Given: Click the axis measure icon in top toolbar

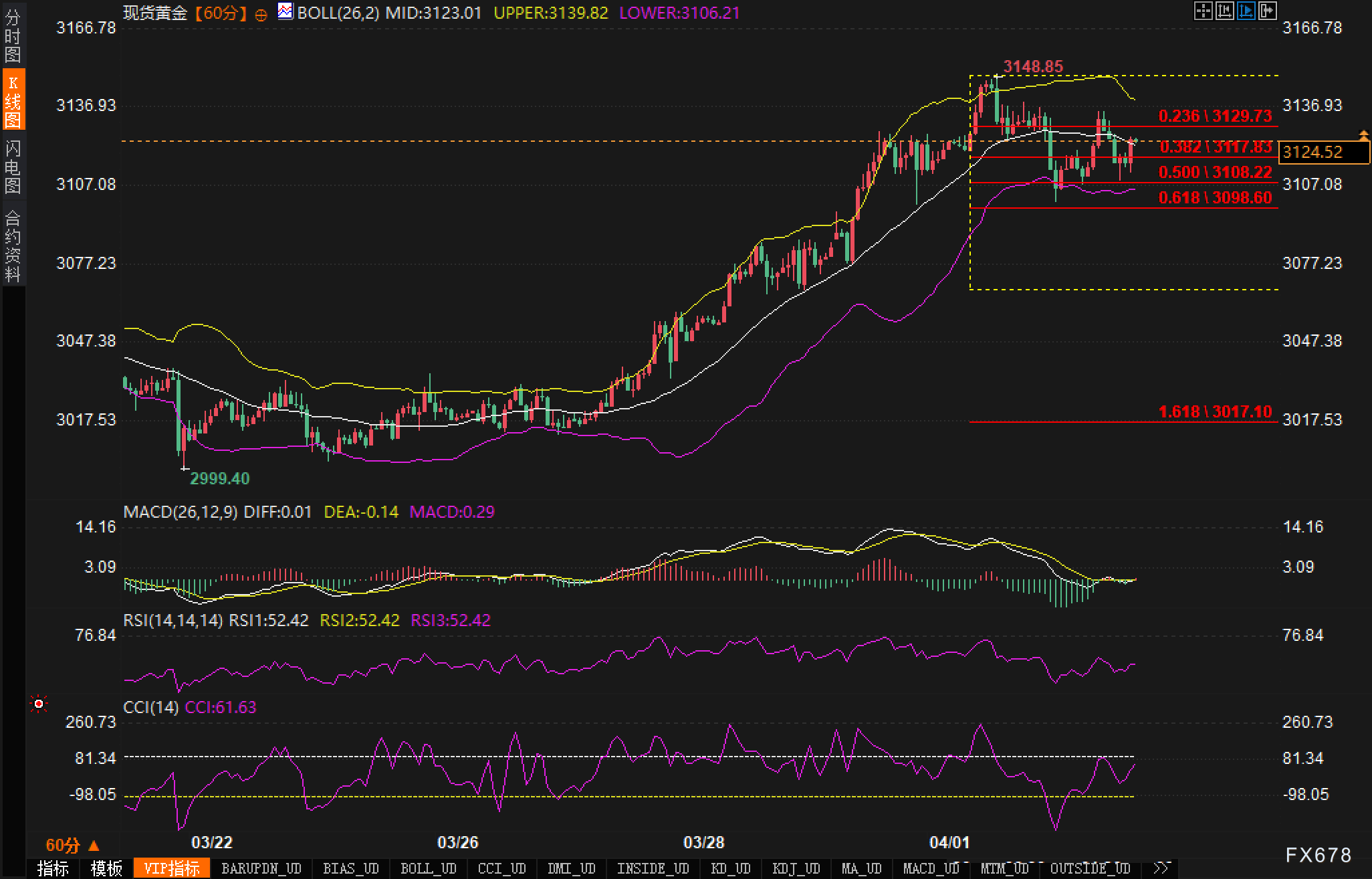Looking at the screenshot, I should click(1224, 11).
